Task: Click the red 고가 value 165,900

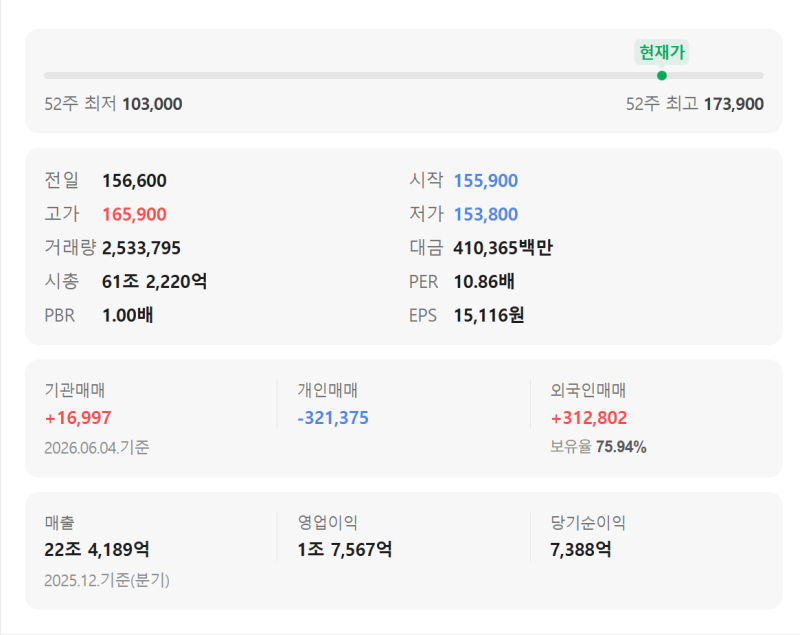Action: point(134,214)
